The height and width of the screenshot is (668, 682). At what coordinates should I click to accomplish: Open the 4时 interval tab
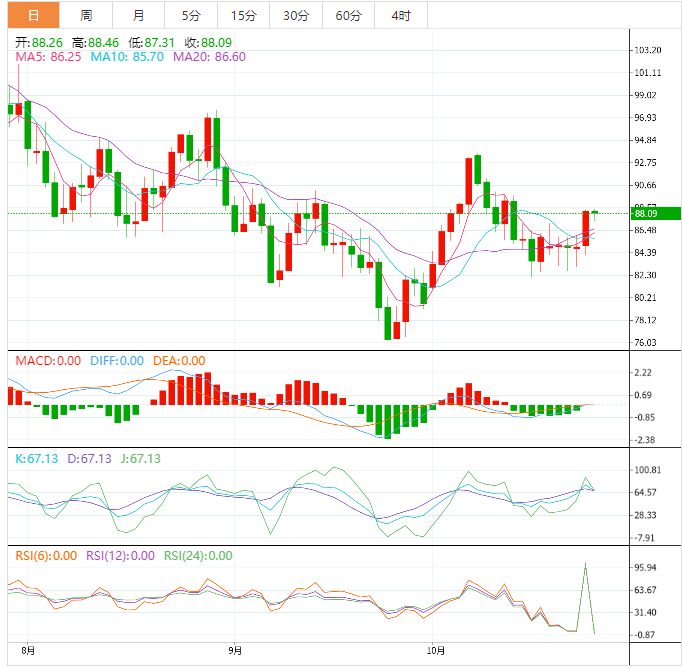point(401,15)
